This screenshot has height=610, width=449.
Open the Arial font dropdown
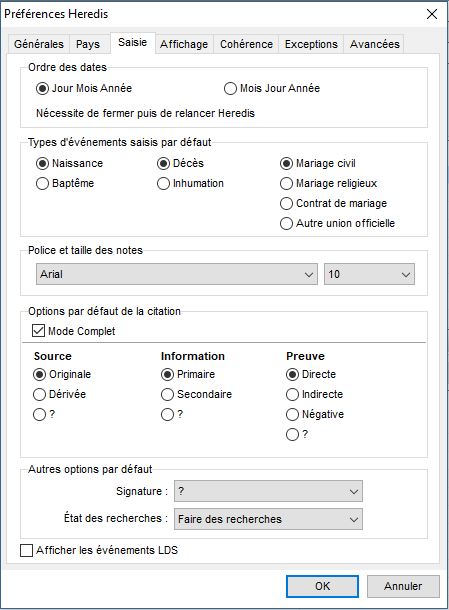point(177,274)
